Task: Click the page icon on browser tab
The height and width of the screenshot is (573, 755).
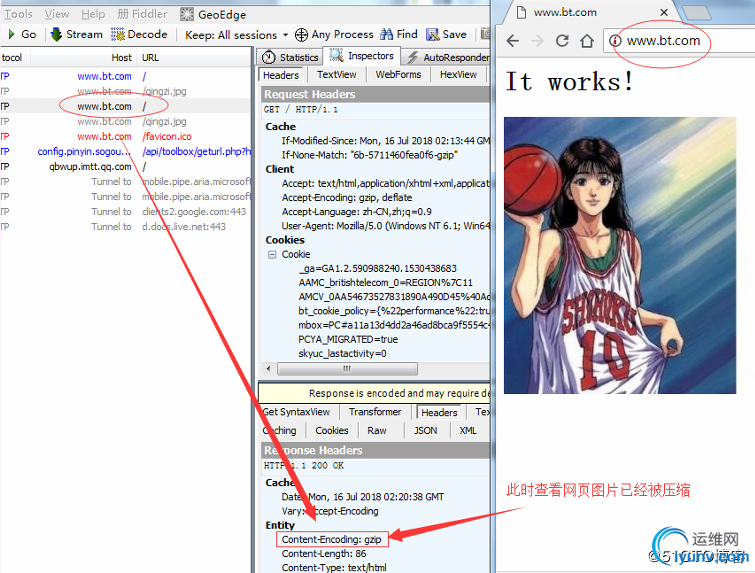Action: (x=521, y=13)
